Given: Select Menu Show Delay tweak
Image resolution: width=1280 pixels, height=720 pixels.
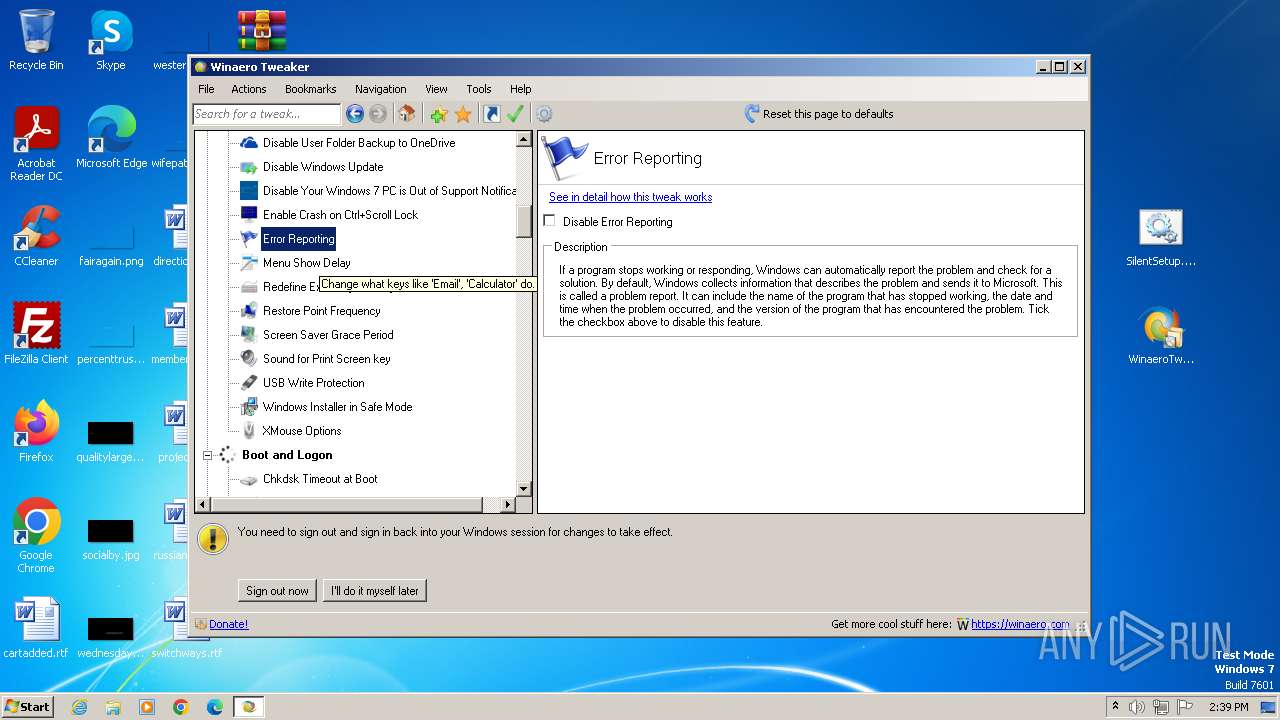Looking at the screenshot, I should coord(306,263).
